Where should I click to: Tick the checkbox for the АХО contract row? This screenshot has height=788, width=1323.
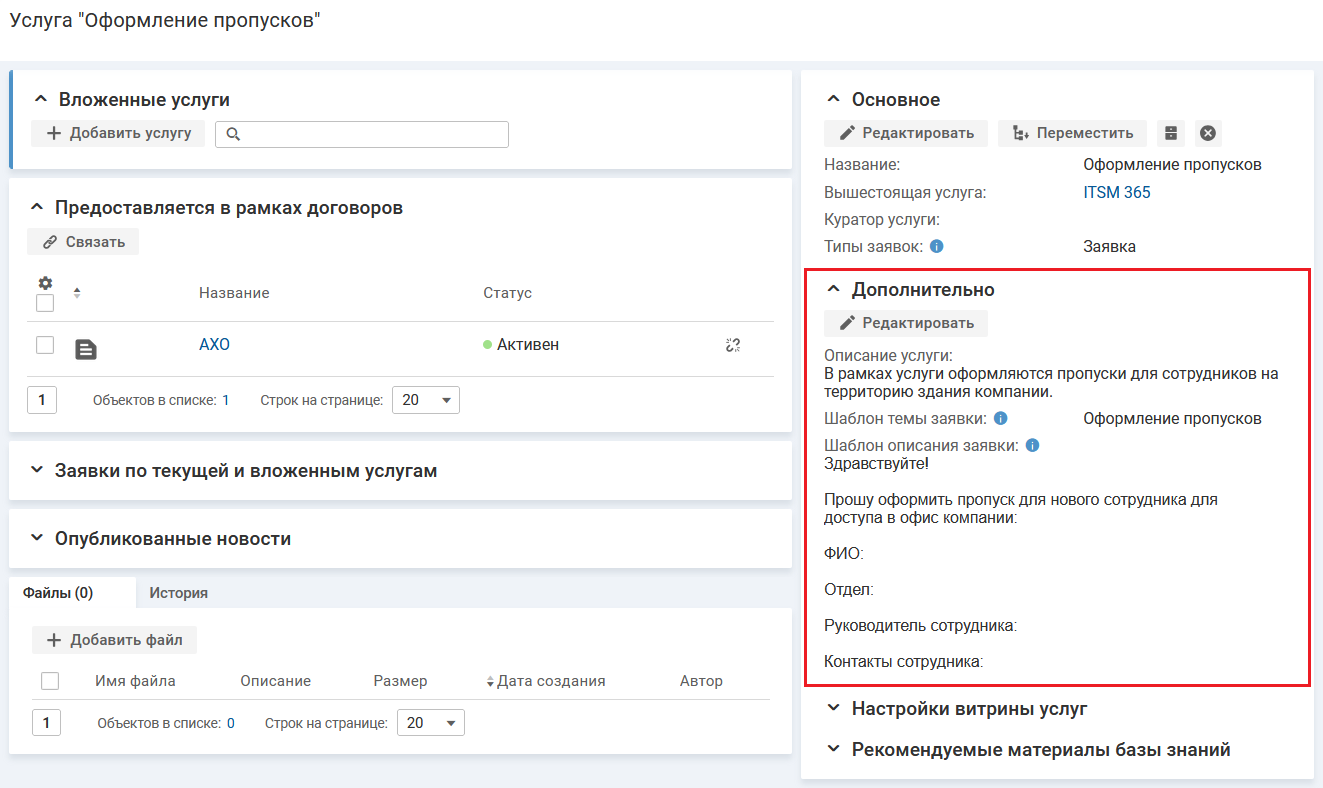tap(45, 345)
